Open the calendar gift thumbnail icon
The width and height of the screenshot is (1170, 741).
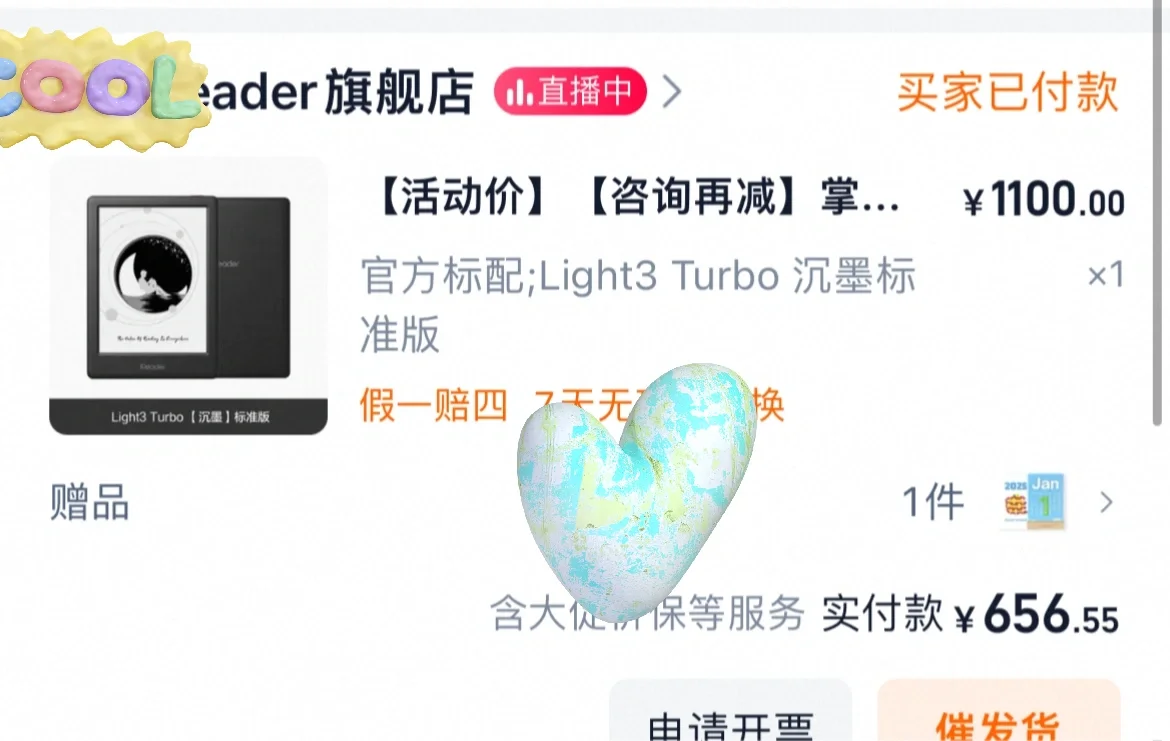(x=1035, y=501)
